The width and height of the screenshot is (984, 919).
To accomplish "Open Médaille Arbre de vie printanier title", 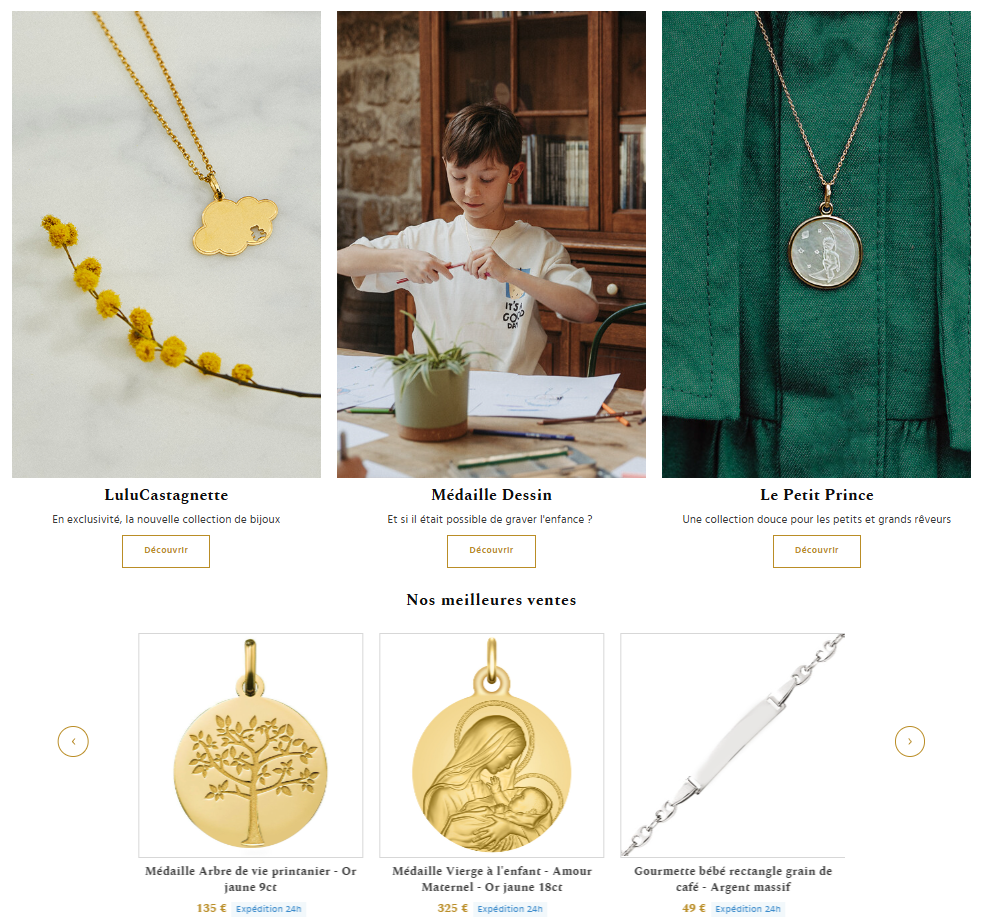I will [x=250, y=879].
